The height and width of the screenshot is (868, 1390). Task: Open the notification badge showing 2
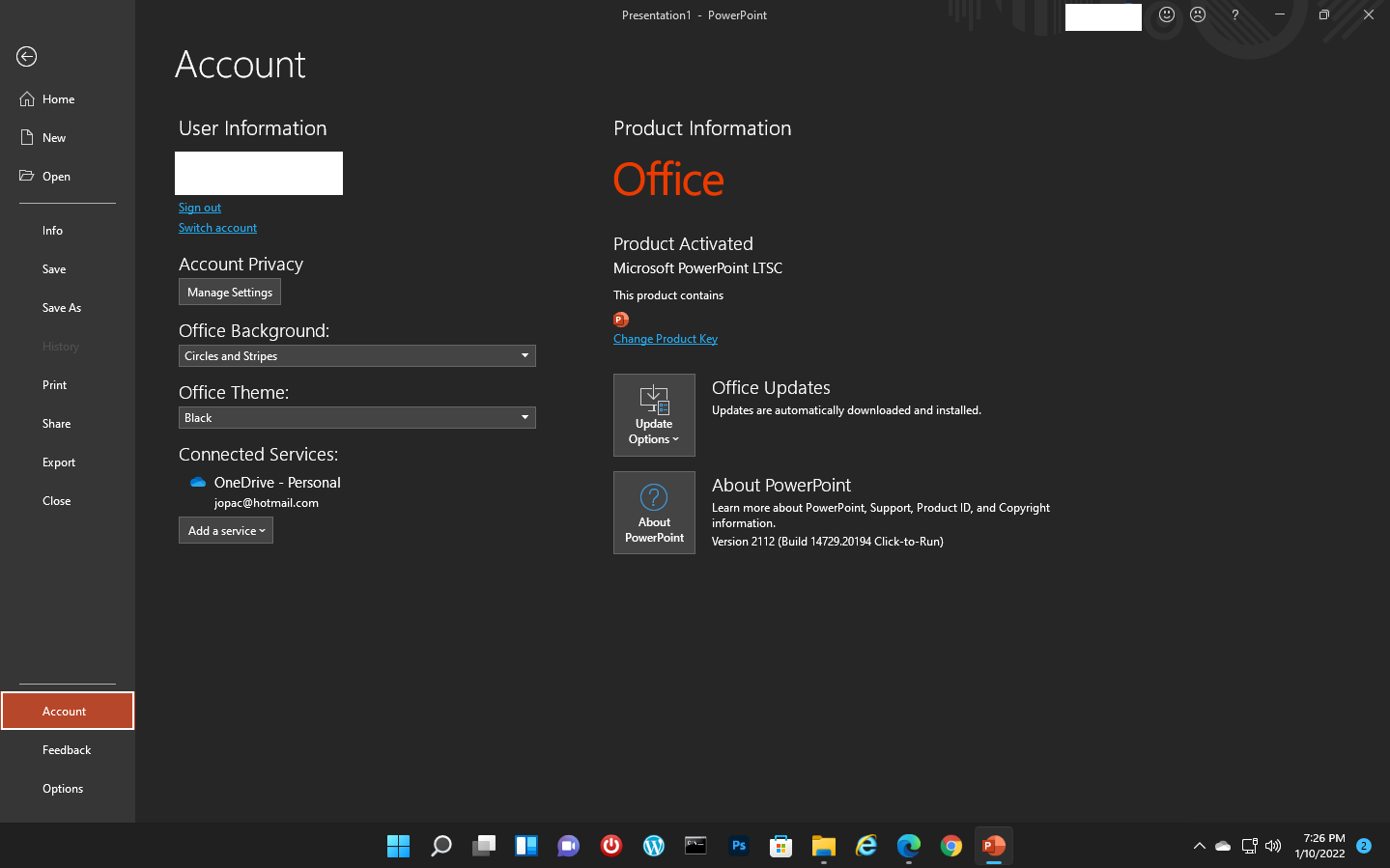click(1364, 846)
